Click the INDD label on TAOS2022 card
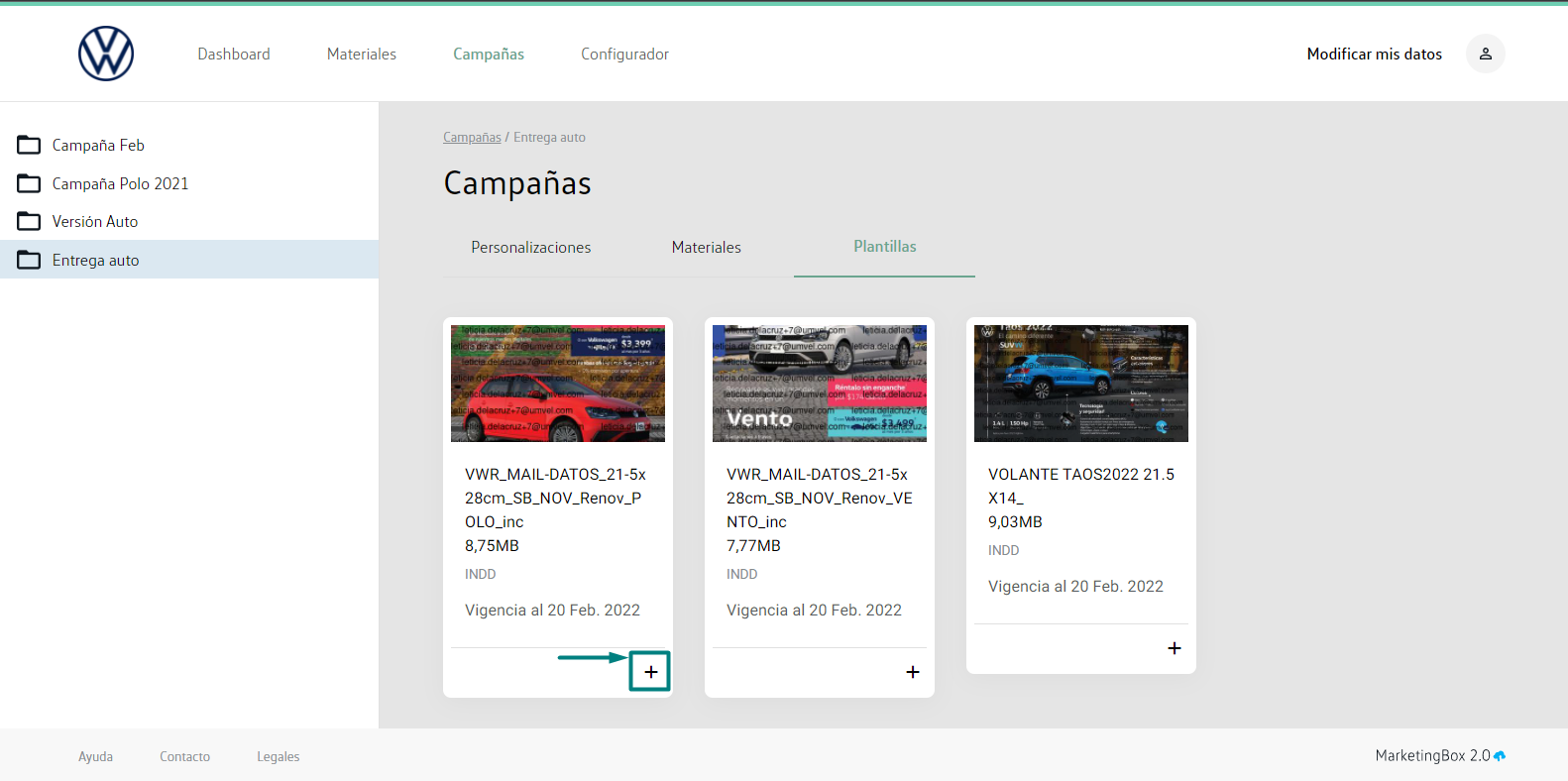The image size is (1568, 781). pos(1003,550)
